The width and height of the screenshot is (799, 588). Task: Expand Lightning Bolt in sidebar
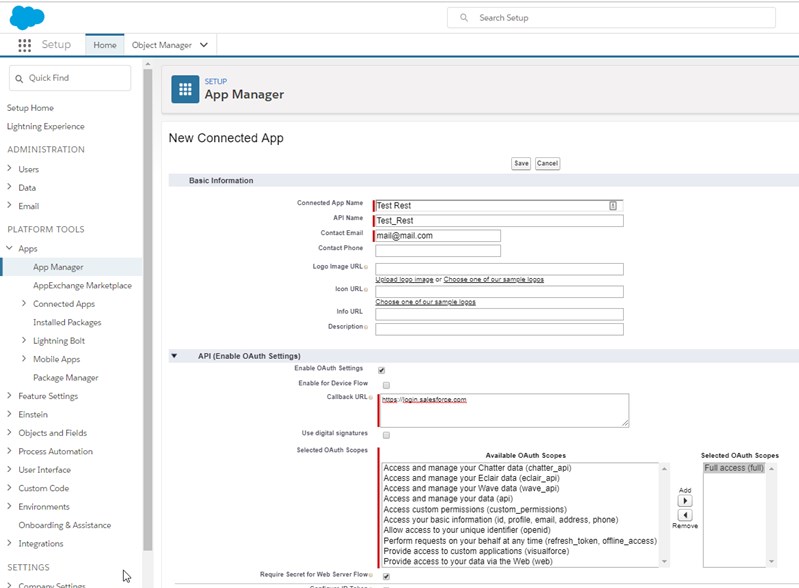[24, 340]
